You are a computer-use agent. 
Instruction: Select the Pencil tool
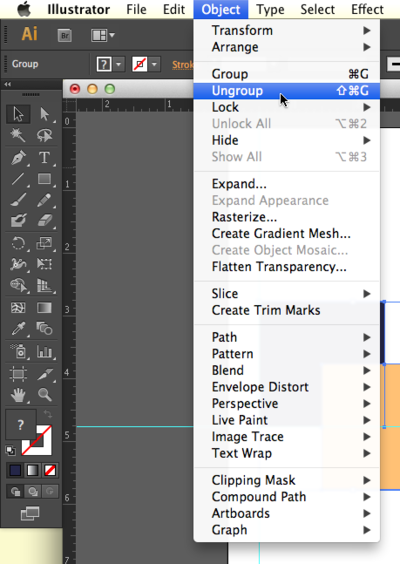click(44, 200)
